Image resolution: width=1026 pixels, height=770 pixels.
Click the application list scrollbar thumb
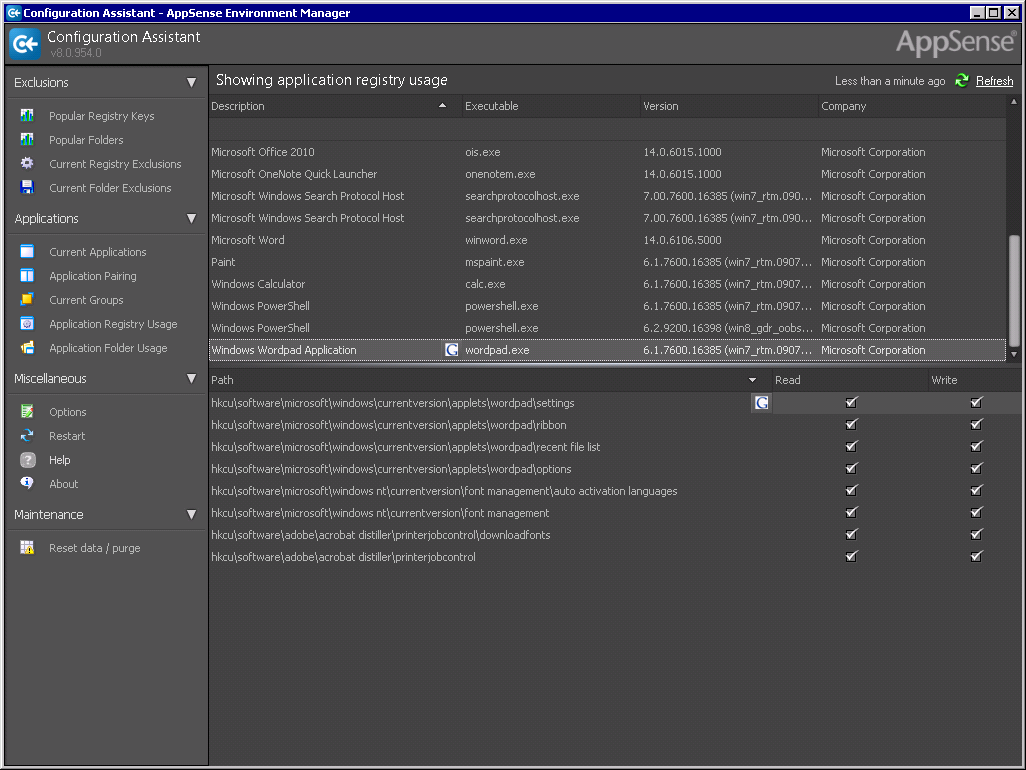point(1014,291)
